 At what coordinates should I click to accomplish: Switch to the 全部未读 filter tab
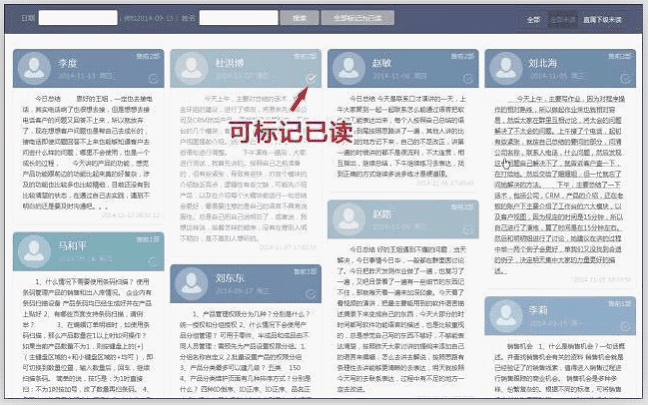(562, 19)
